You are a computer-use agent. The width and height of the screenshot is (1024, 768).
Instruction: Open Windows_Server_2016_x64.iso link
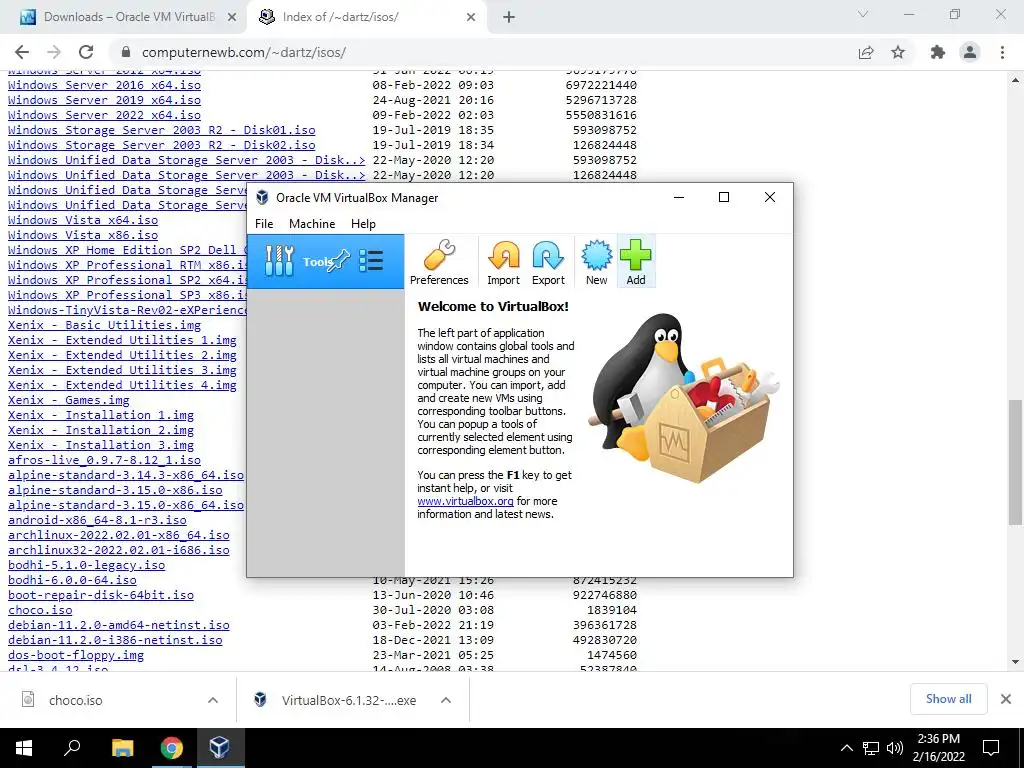coord(104,85)
